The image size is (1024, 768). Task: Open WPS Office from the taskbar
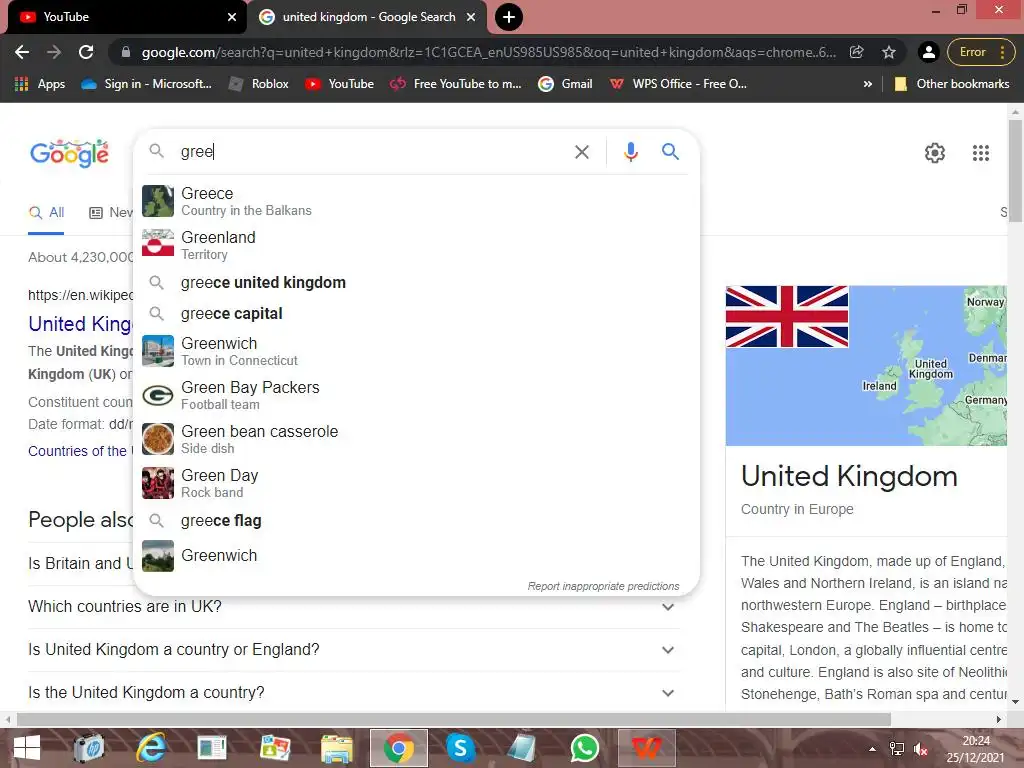pos(646,748)
